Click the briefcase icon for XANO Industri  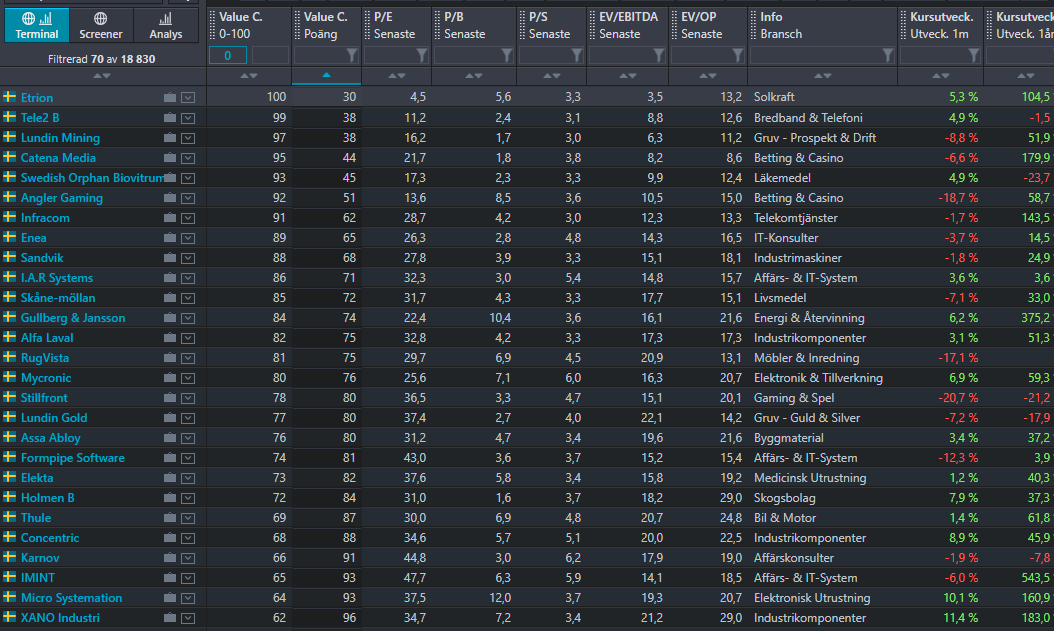point(170,618)
